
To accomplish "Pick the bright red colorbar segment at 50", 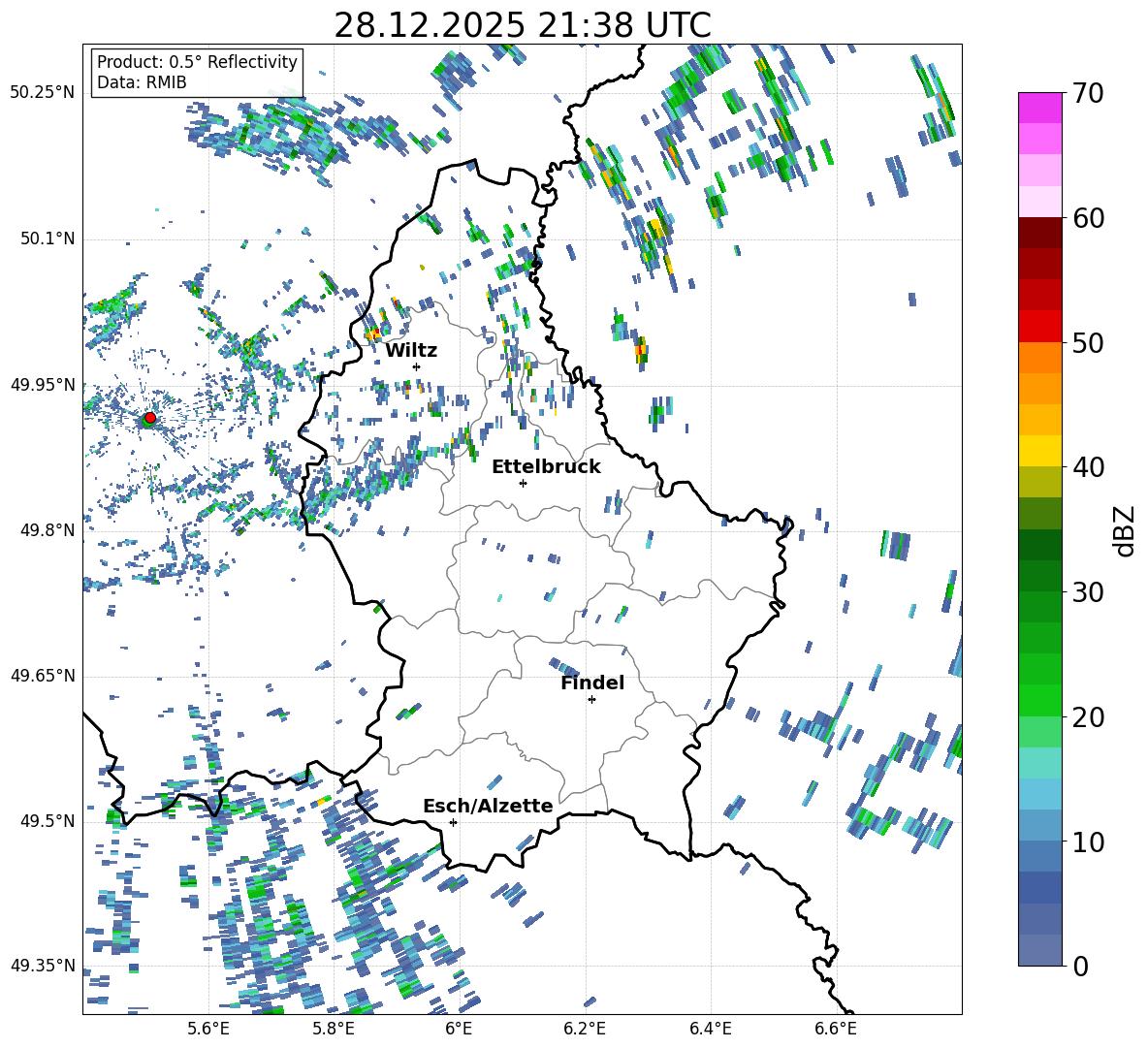I will [x=1039, y=327].
